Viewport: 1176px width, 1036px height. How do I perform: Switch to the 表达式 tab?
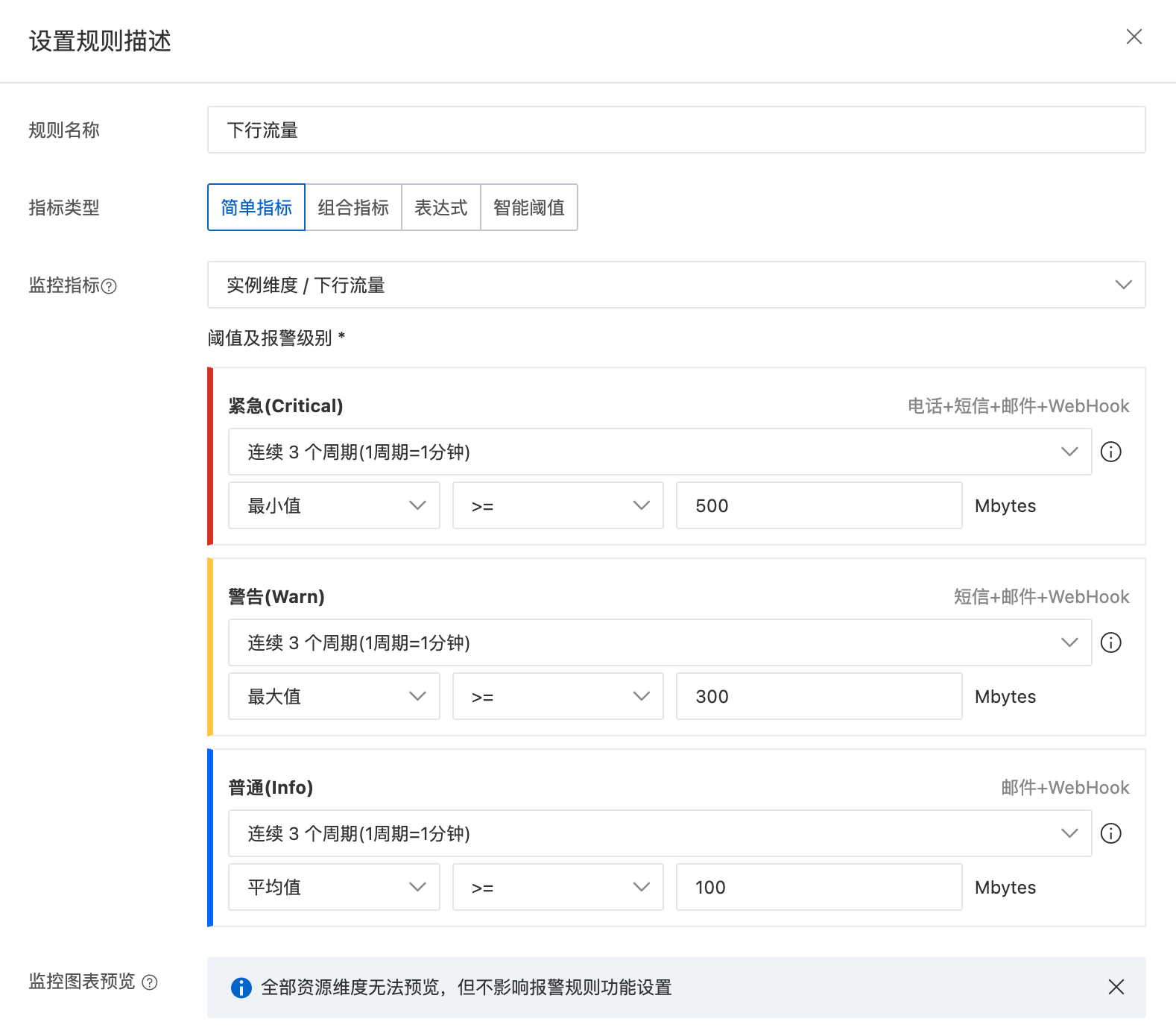tap(441, 207)
